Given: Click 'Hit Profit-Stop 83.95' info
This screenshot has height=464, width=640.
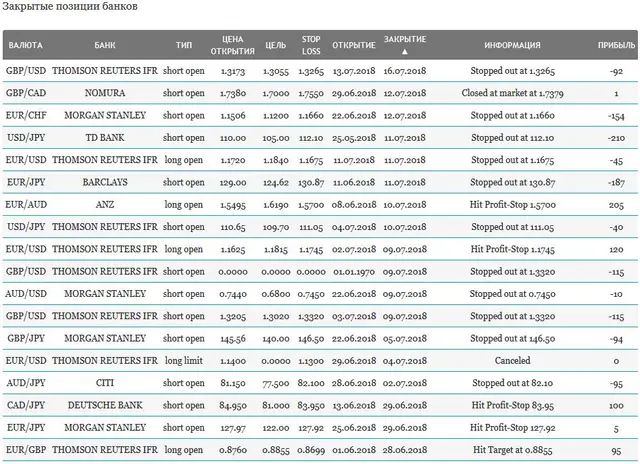Looking at the screenshot, I should tap(512, 405).
